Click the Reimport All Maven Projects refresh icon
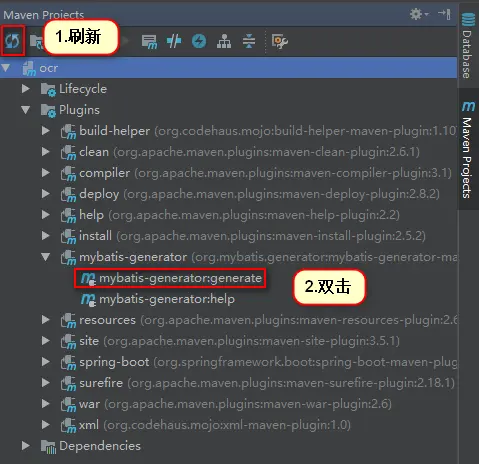Image resolution: width=479 pixels, height=464 pixels. (x=13, y=41)
